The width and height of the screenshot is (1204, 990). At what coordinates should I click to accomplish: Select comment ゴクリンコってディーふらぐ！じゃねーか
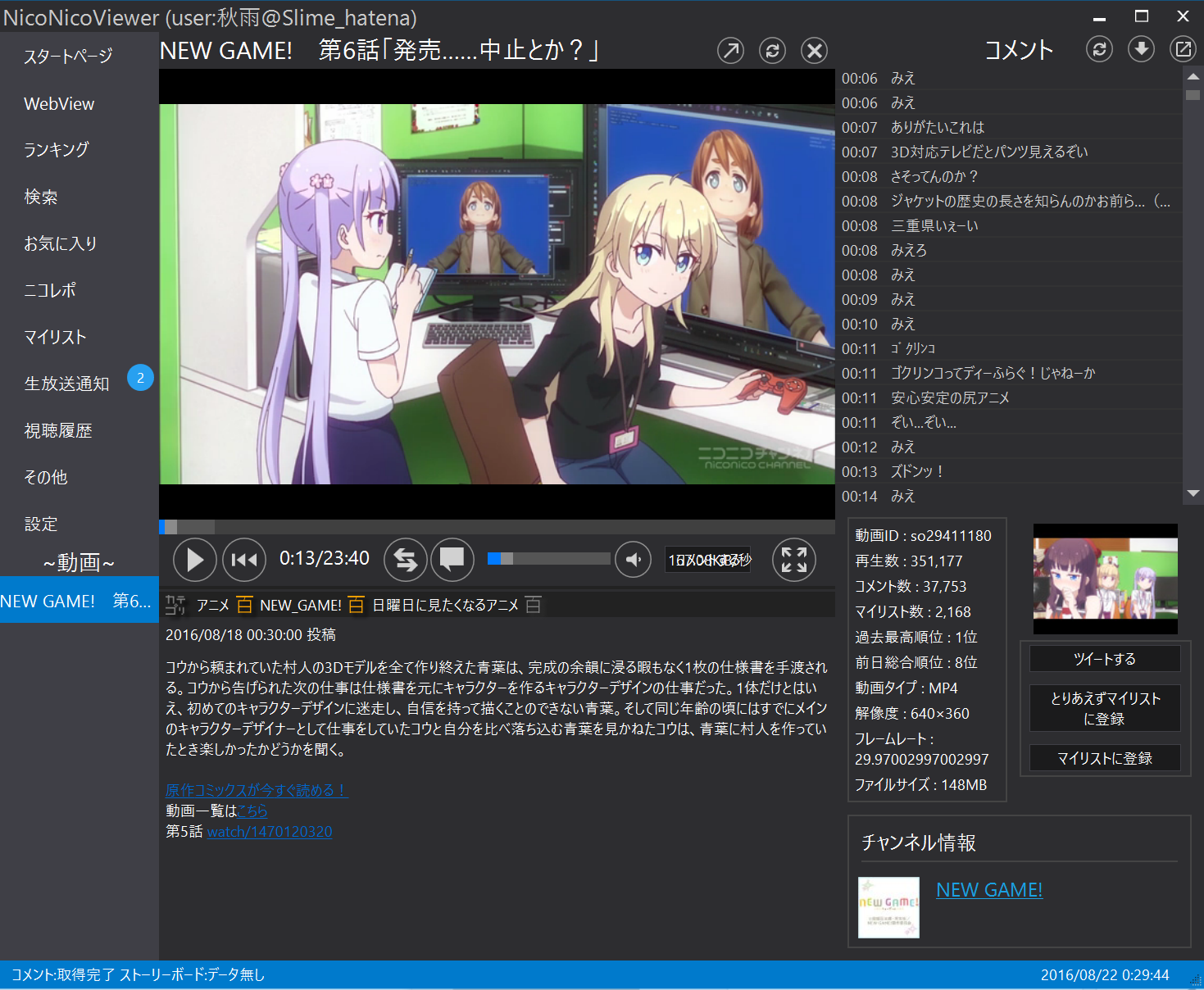pos(1010,373)
